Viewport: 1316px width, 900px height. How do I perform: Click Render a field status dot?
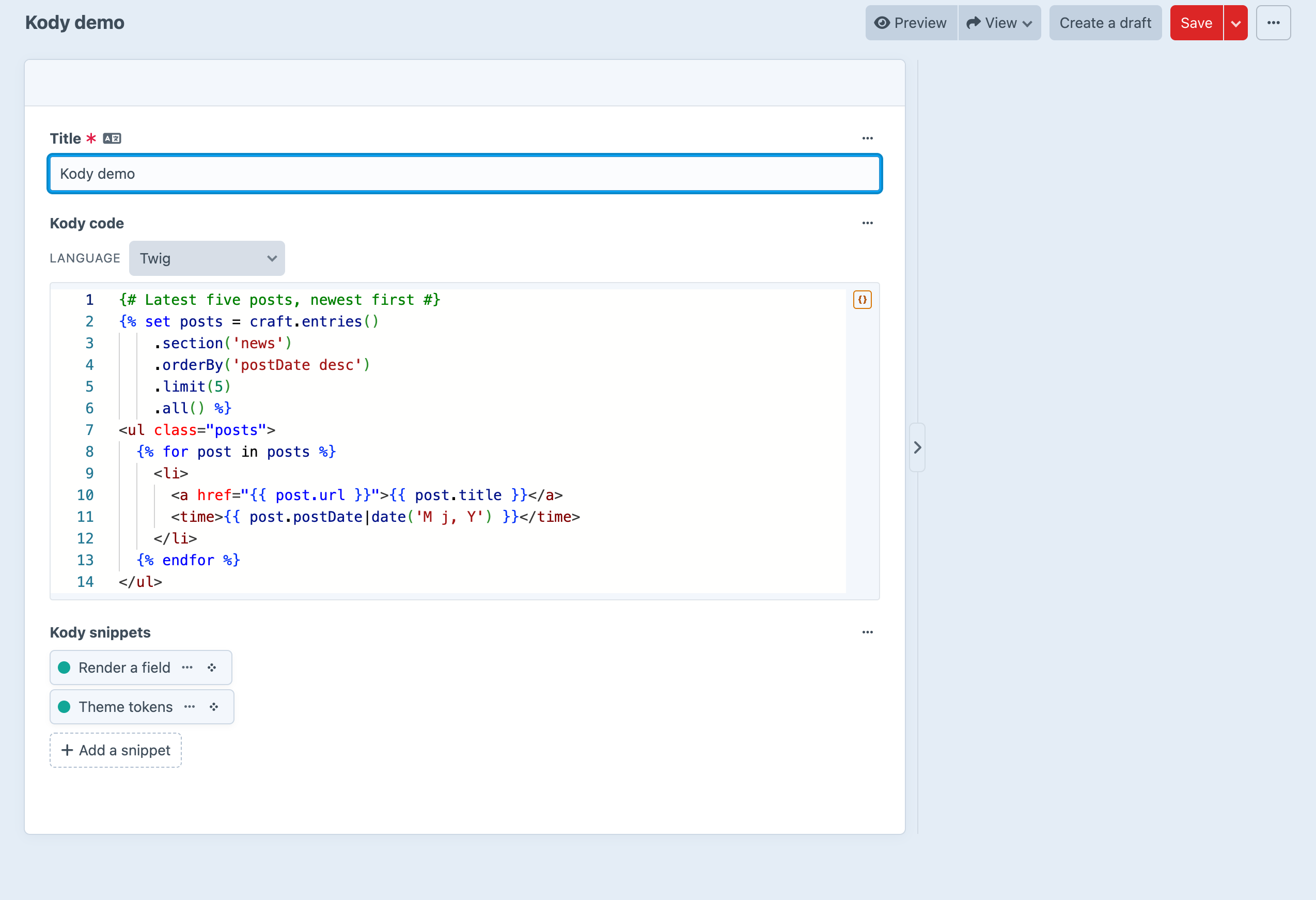pos(64,667)
